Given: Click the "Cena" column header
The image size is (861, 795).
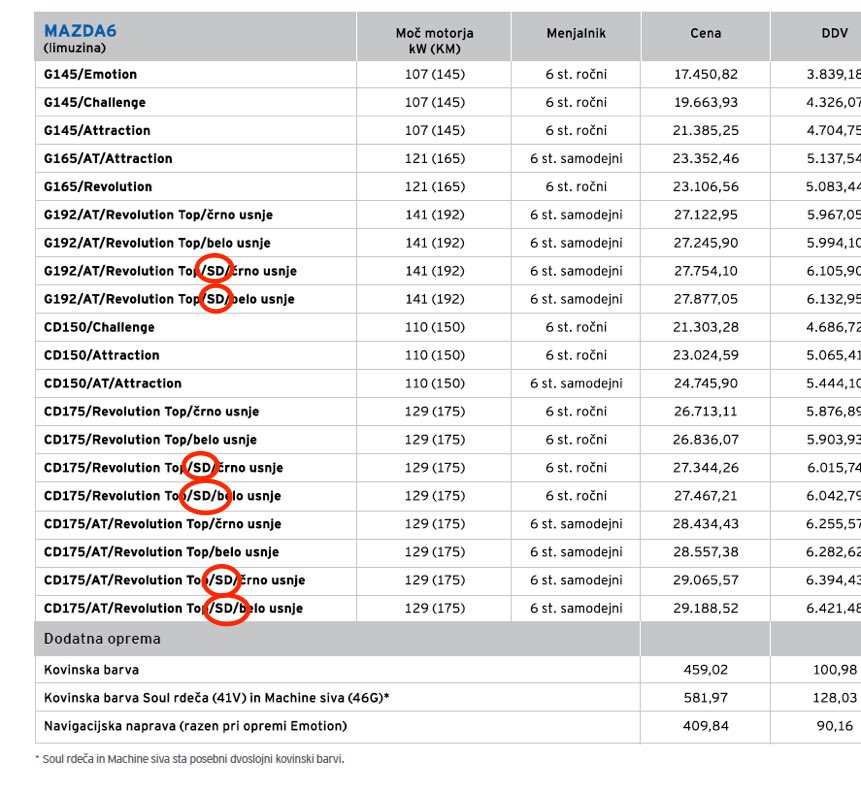Looking at the screenshot, I should (706, 33).
